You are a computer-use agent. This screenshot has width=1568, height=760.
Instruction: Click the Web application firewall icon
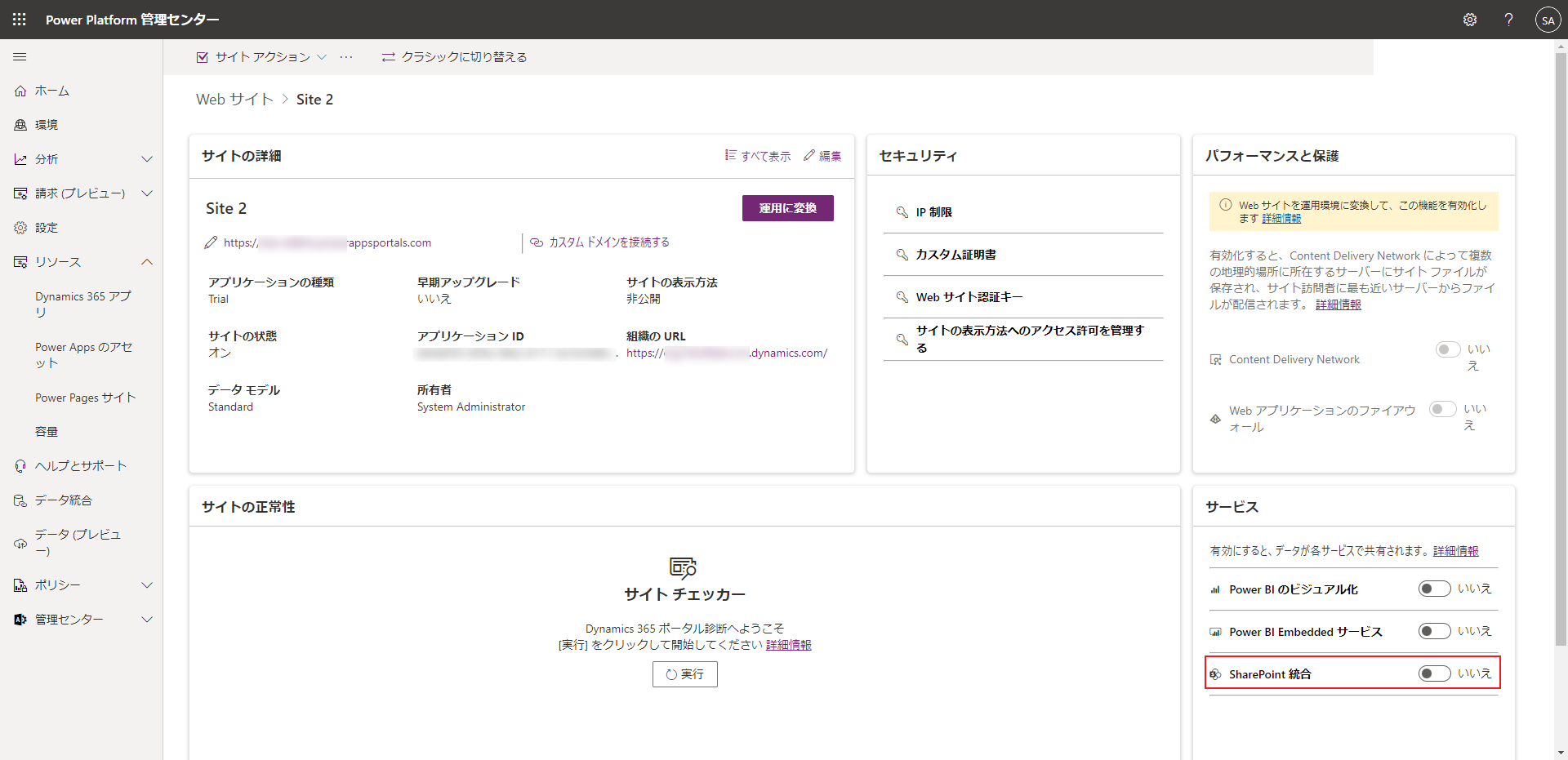(x=1215, y=419)
